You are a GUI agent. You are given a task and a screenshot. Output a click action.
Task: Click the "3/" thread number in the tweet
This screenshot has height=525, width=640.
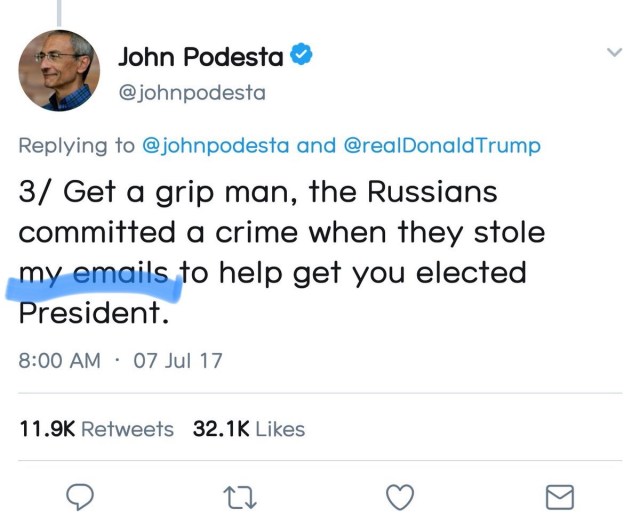(x=33, y=191)
